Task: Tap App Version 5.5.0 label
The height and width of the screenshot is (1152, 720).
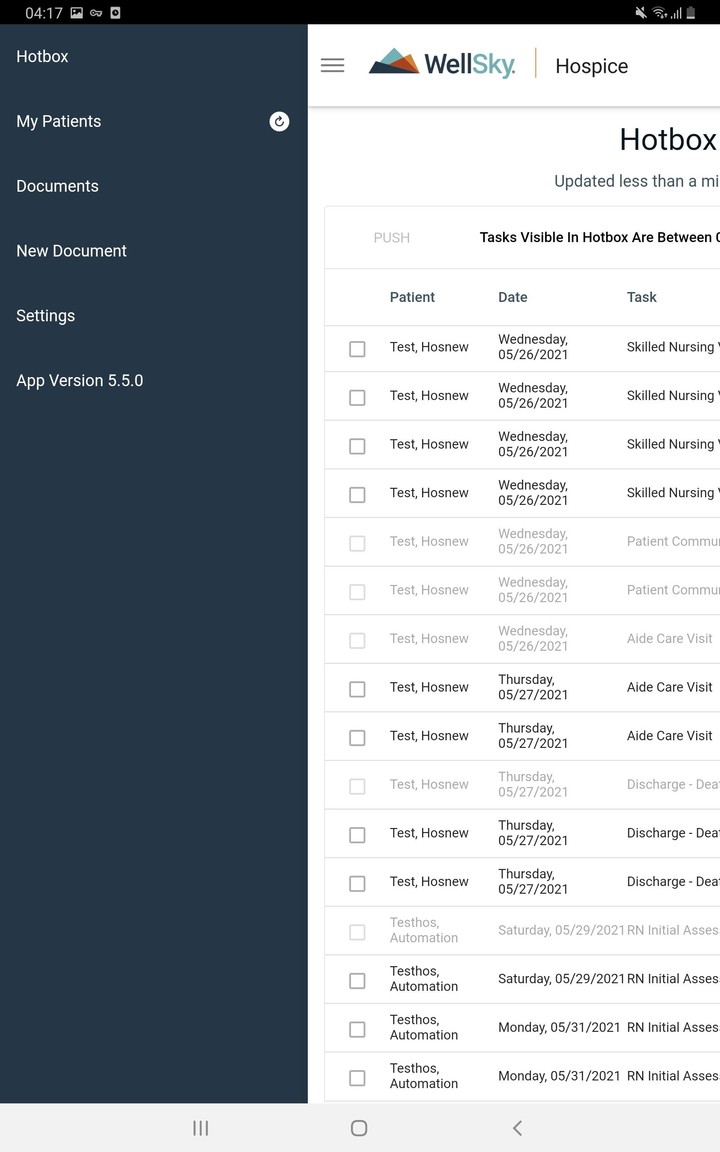Action: coord(79,381)
